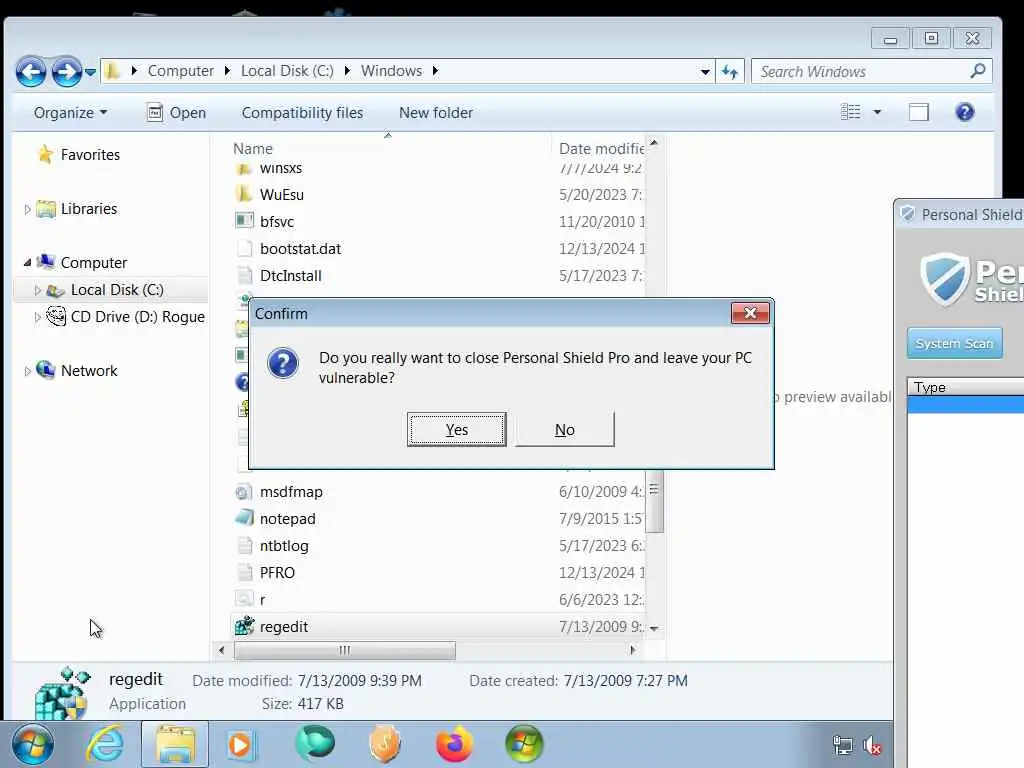Close the Confirm dialog with red X

coord(750,313)
